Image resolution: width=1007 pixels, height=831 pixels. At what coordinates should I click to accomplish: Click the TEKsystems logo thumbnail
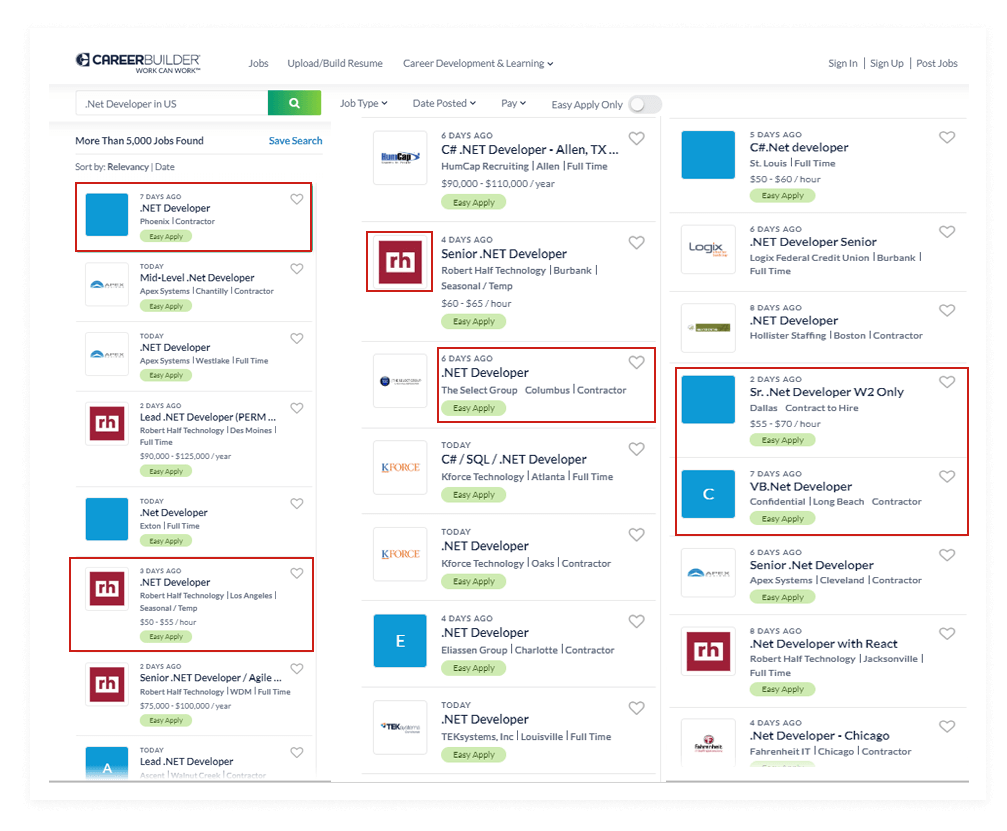[x=400, y=727]
